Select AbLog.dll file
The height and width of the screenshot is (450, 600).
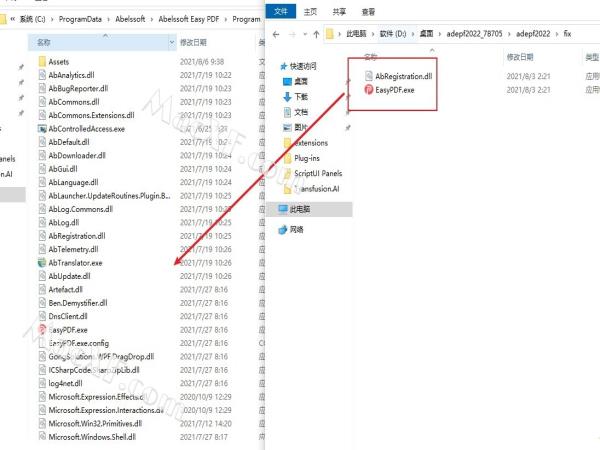coord(64,222)
